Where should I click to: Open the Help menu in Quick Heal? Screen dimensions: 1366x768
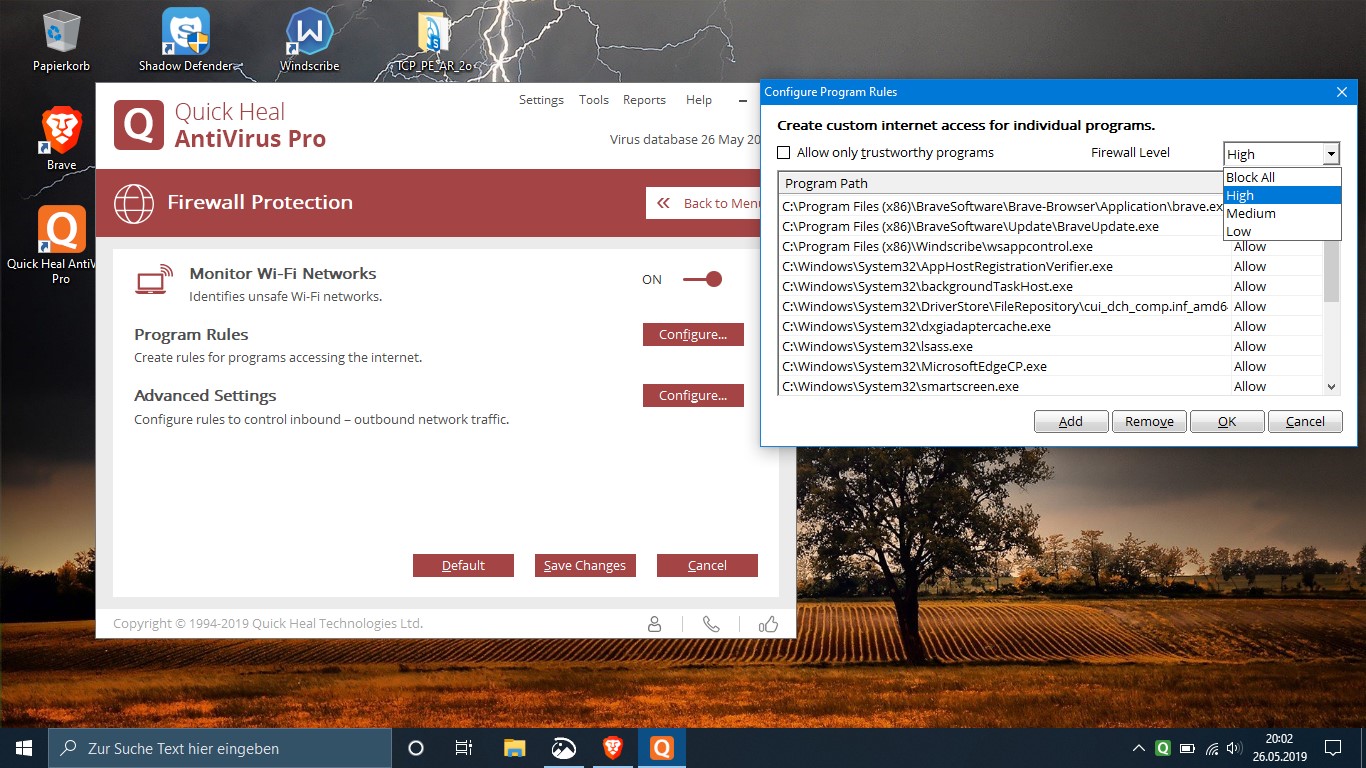[699, 100]
